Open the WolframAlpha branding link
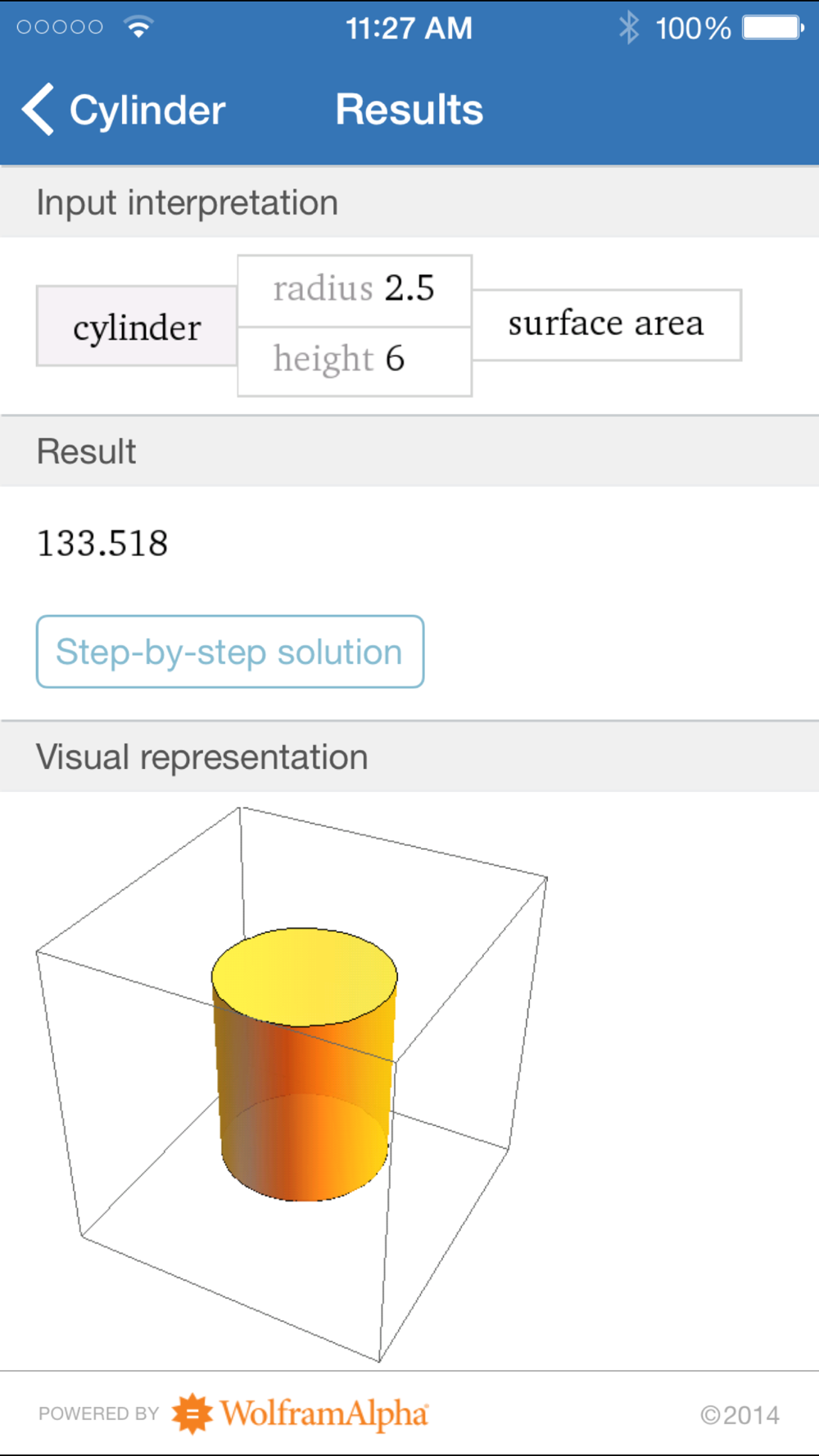This screenshot has width=819, height=1456. [x=324, y=1413]
